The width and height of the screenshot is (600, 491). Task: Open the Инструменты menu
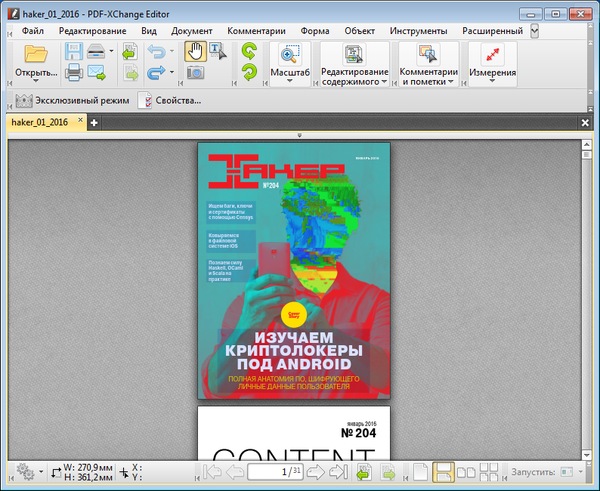pyautogui.click(x=418, y=31)
